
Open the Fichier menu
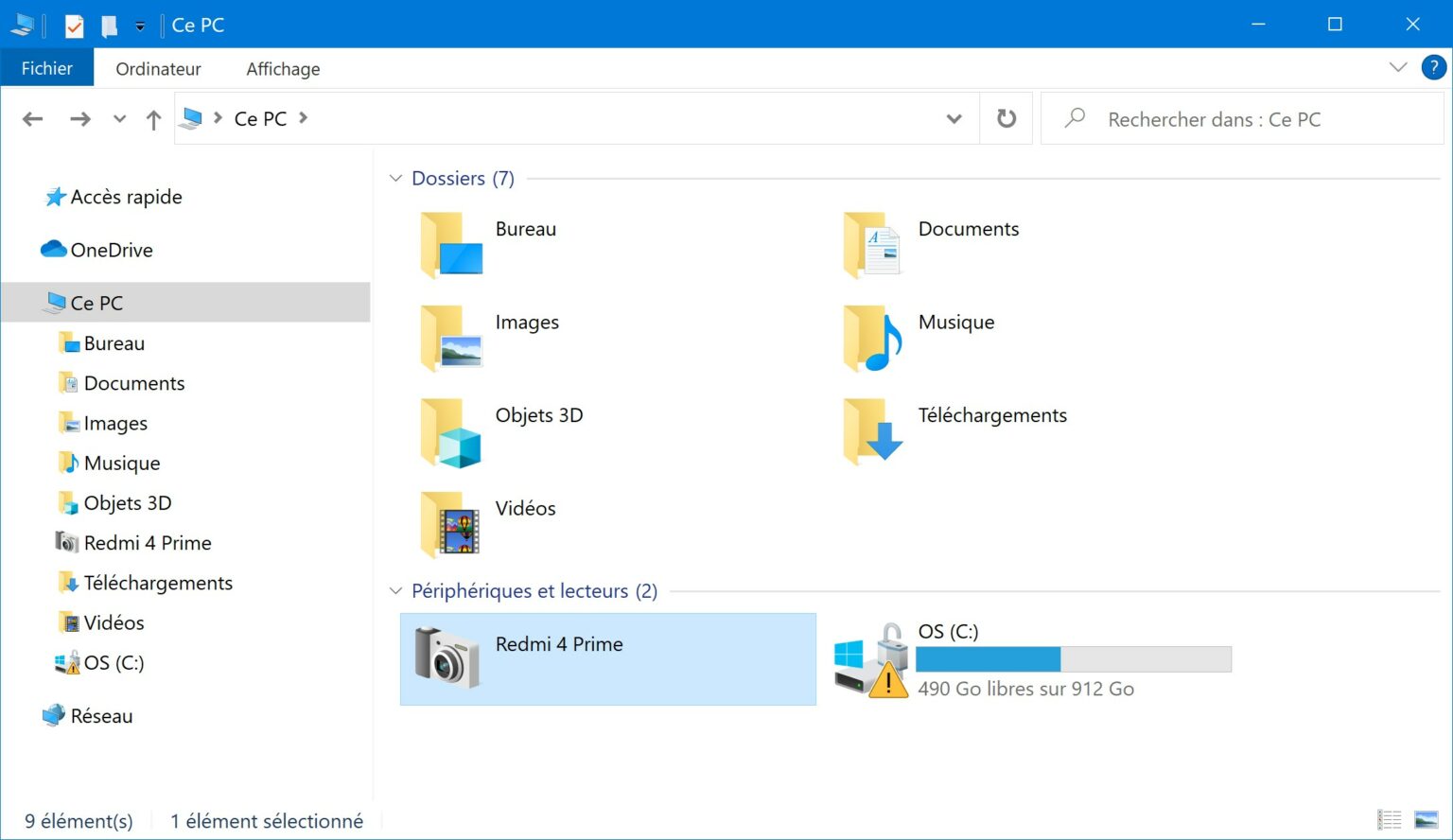(47, 67)
